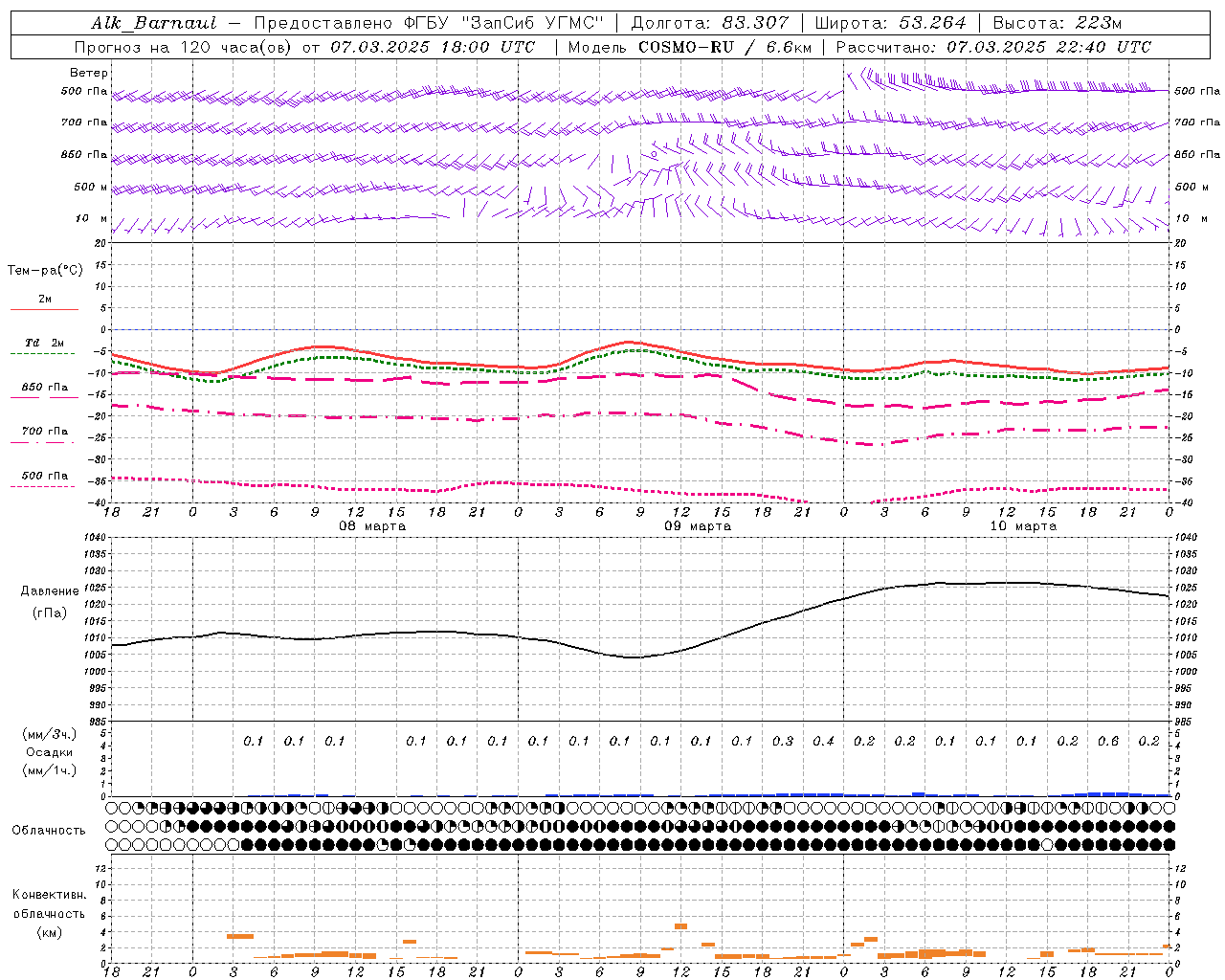Click the (мм/3ч.) precipitation unit label
Image resolution: width=1225 pixels, height=980 pixels.
[x=49, y=734]
